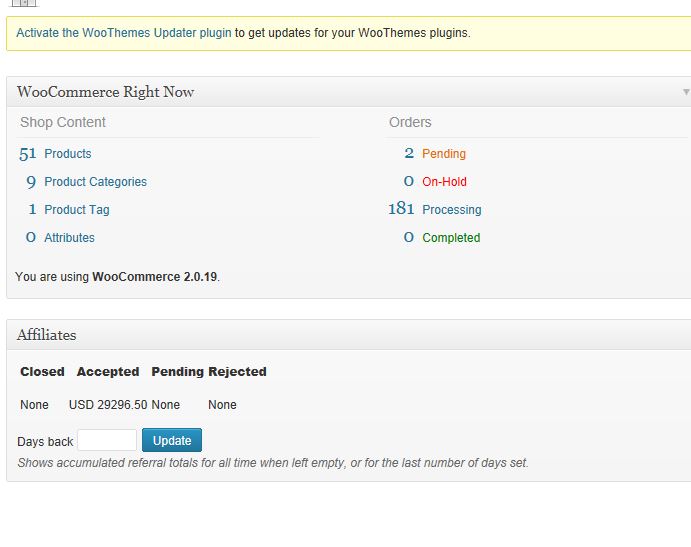The image size is (691, 547).
Task: Focus the Days back input field
Action: [107, 440]
